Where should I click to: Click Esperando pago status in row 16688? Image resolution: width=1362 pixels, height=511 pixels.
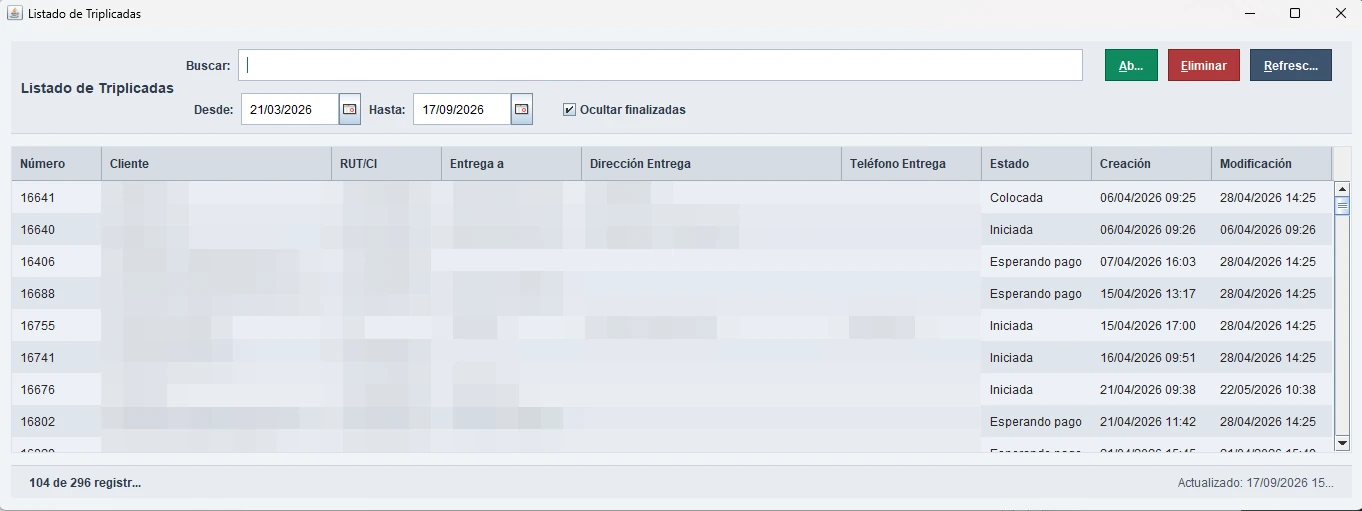pyautogui.click(x=1036, y=294)
